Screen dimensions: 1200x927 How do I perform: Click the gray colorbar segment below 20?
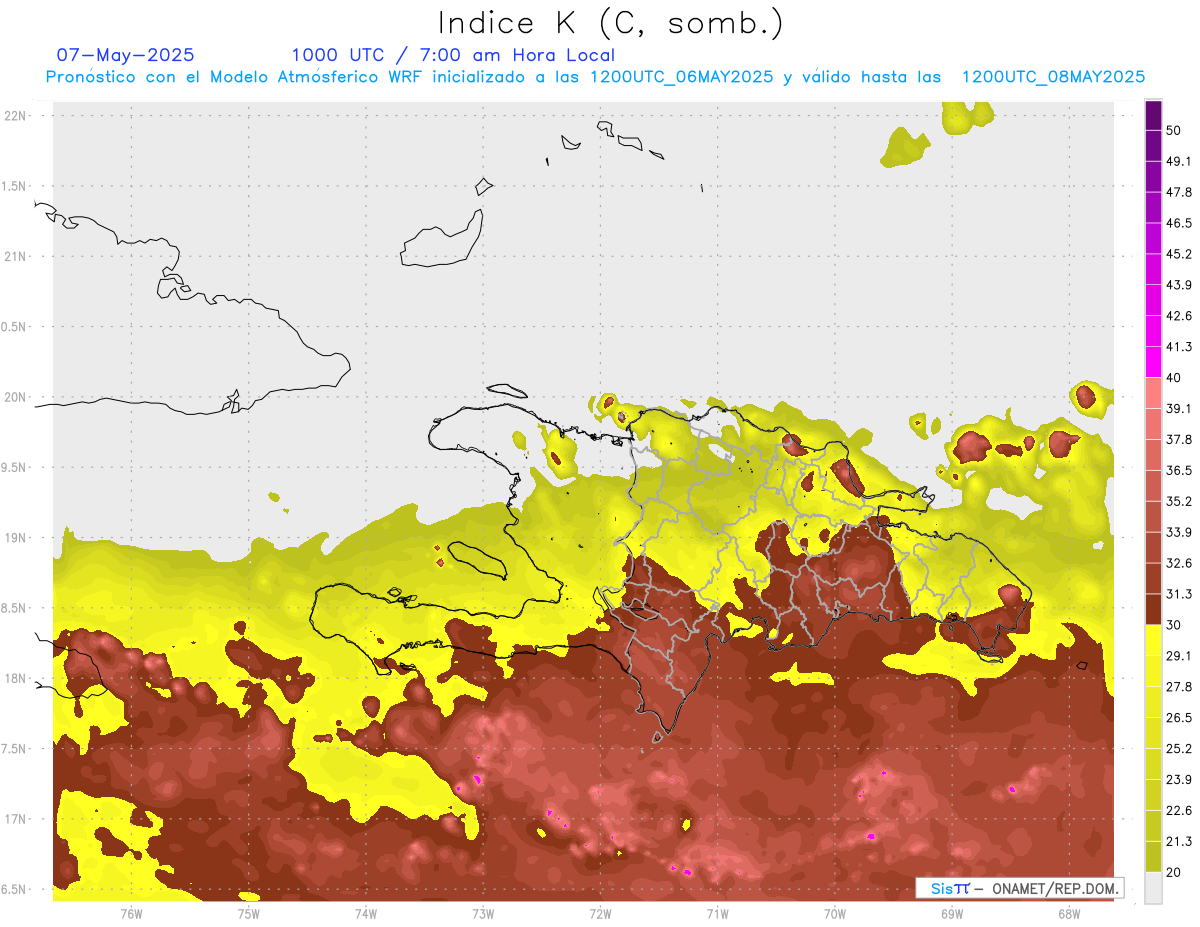click(1153, 888)
